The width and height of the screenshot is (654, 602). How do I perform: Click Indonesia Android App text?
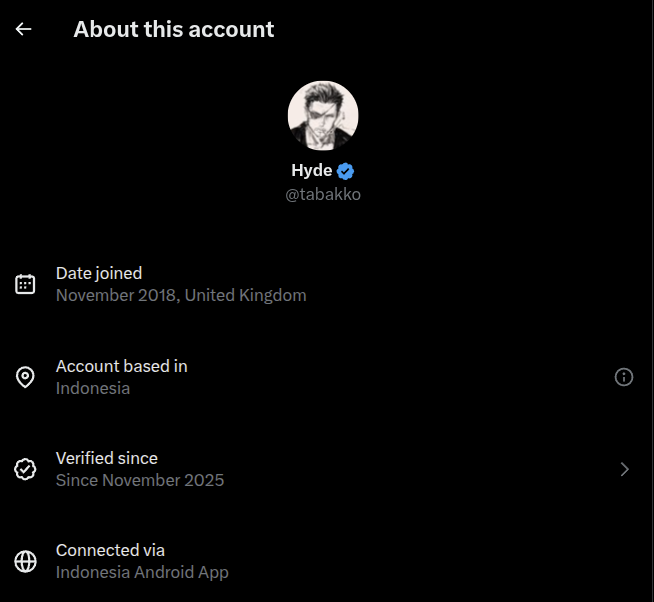(142, 572)
